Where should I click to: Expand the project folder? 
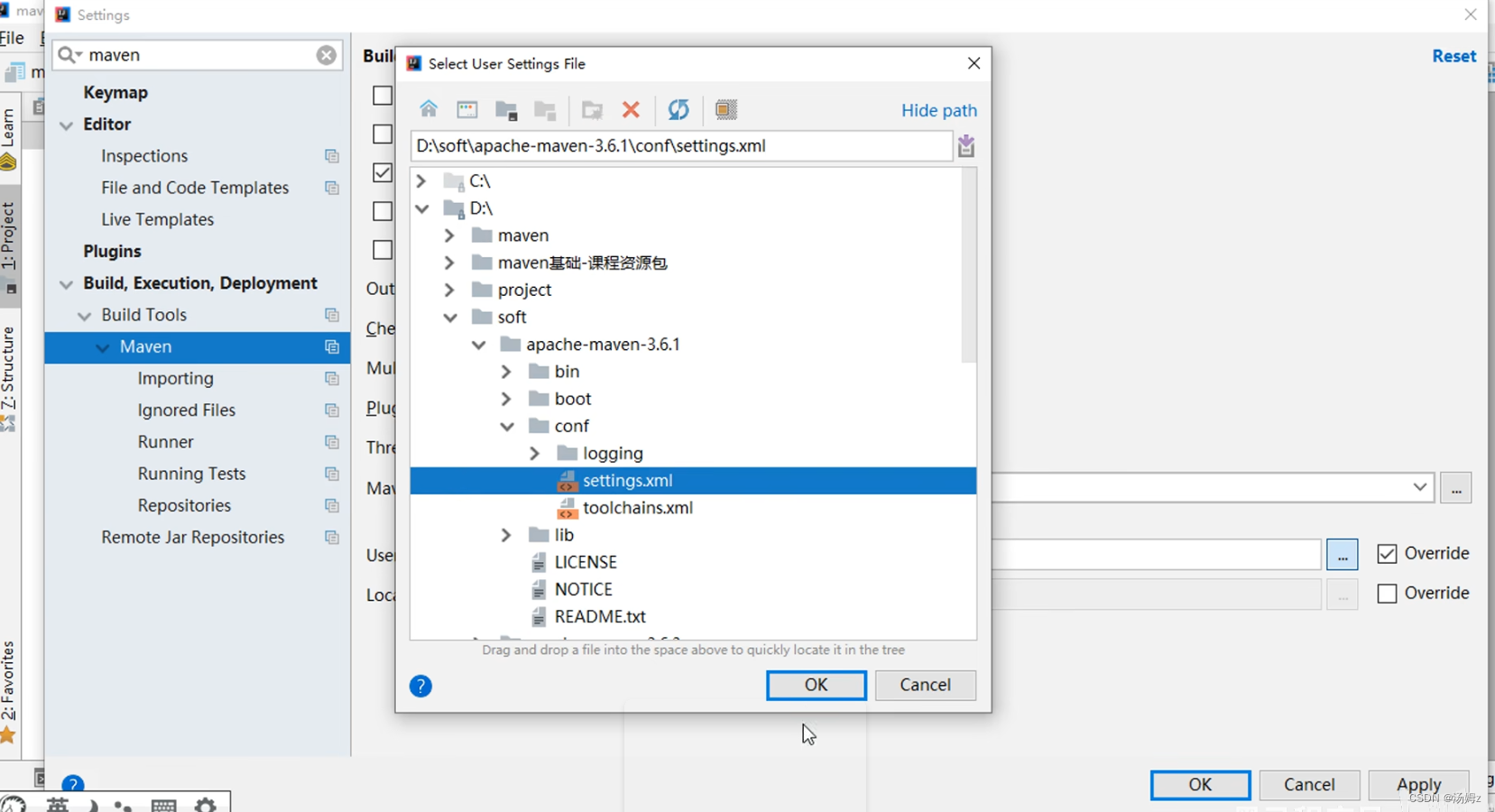448,290
